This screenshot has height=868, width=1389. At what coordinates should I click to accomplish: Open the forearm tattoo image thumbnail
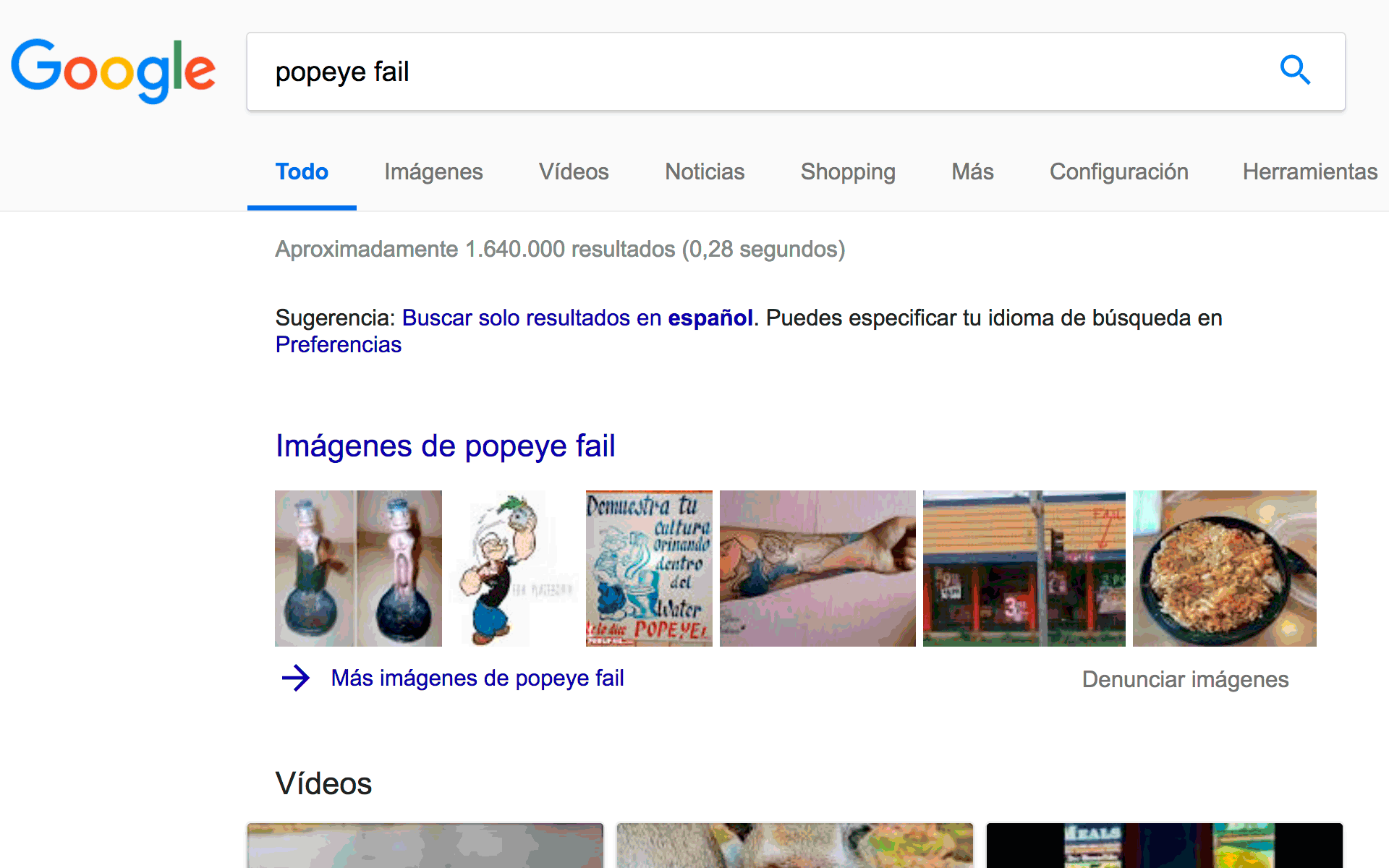[x=817, y=569]
